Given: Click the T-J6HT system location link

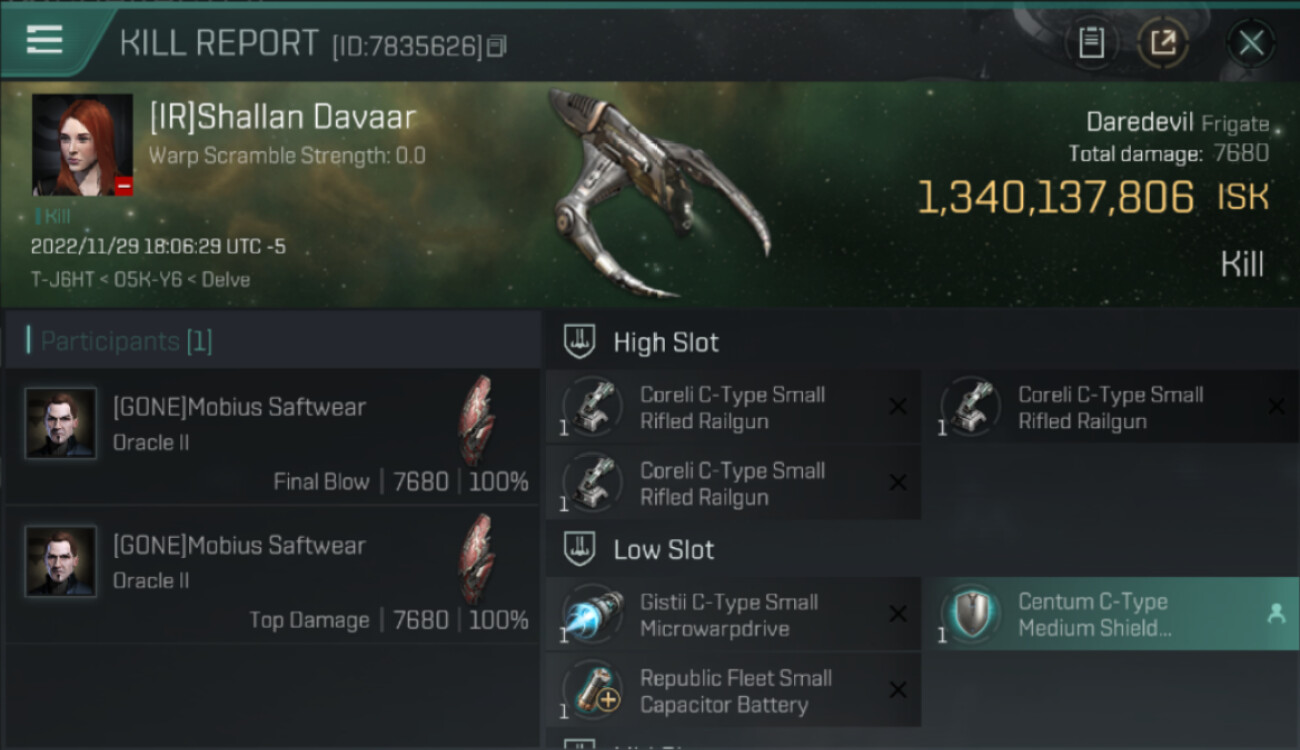Looking at the screenshot, I should (62, 279).
